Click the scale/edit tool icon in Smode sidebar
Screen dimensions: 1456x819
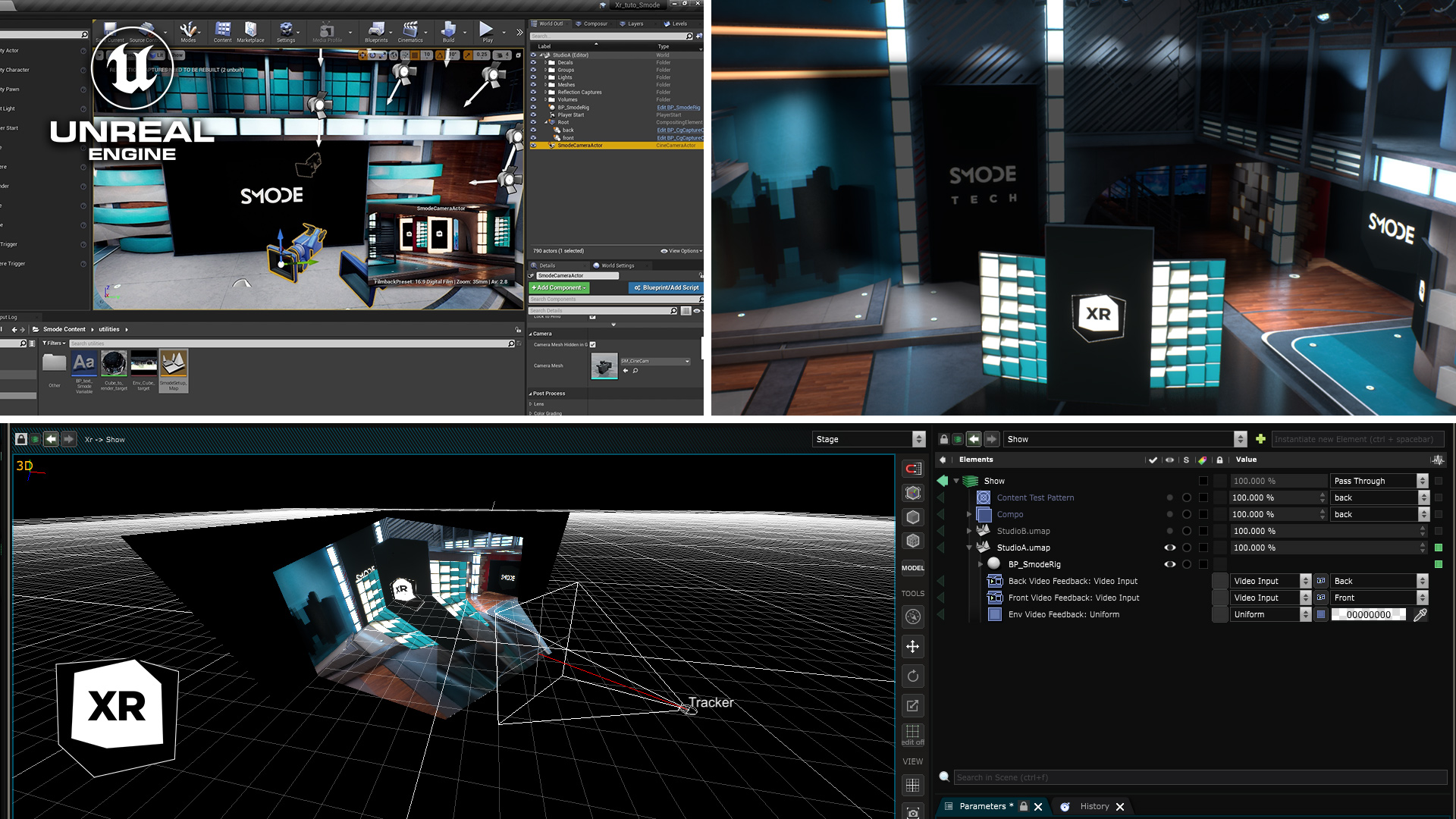click(x=913, y=706)
